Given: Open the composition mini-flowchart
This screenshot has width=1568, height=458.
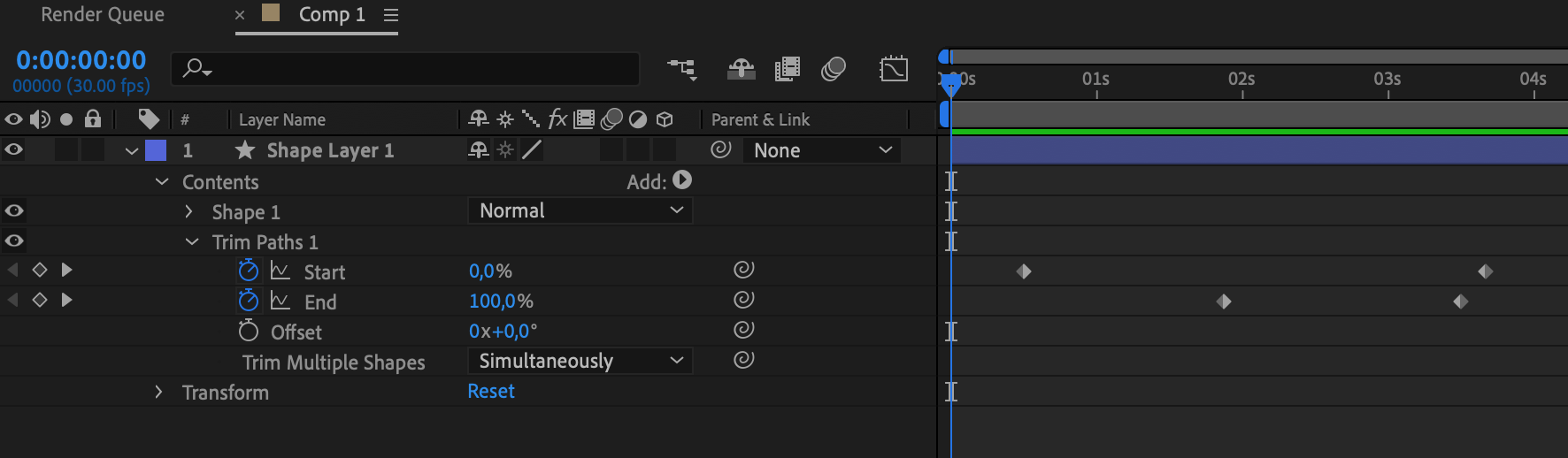Looking at the screenshot, I should (681, 68).
